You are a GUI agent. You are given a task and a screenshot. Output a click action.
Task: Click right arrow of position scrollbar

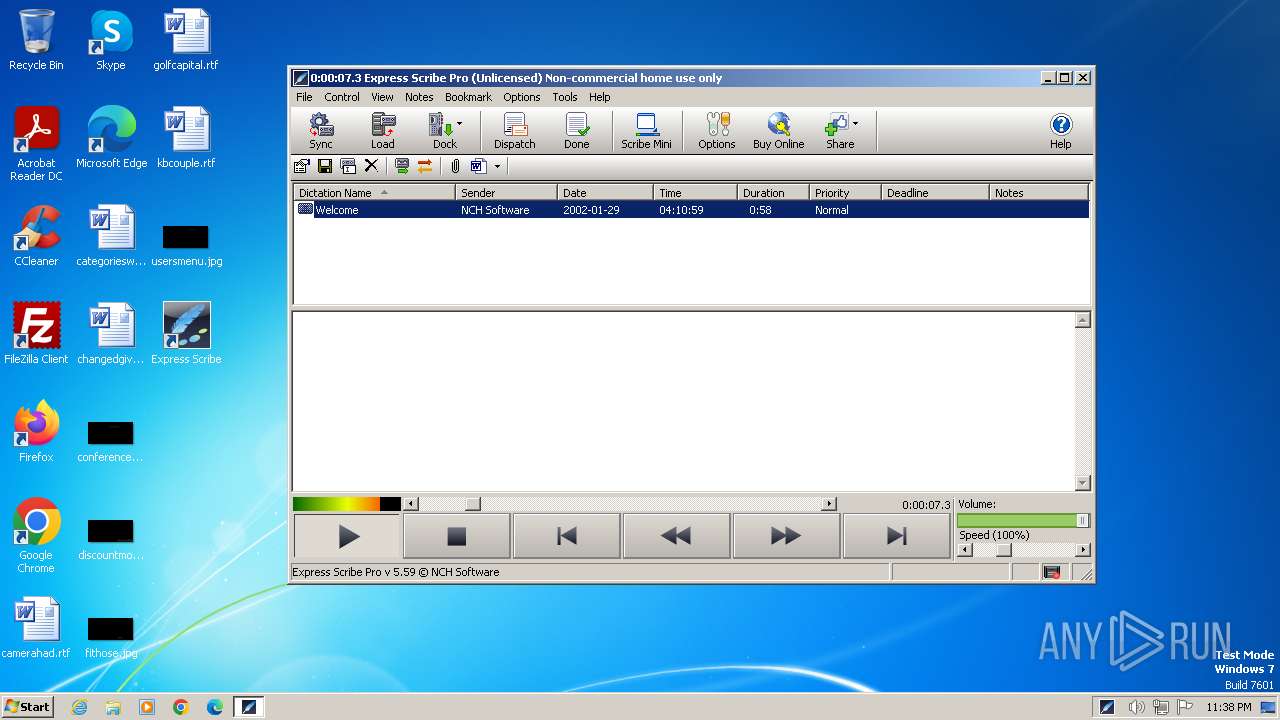(829, 504)
